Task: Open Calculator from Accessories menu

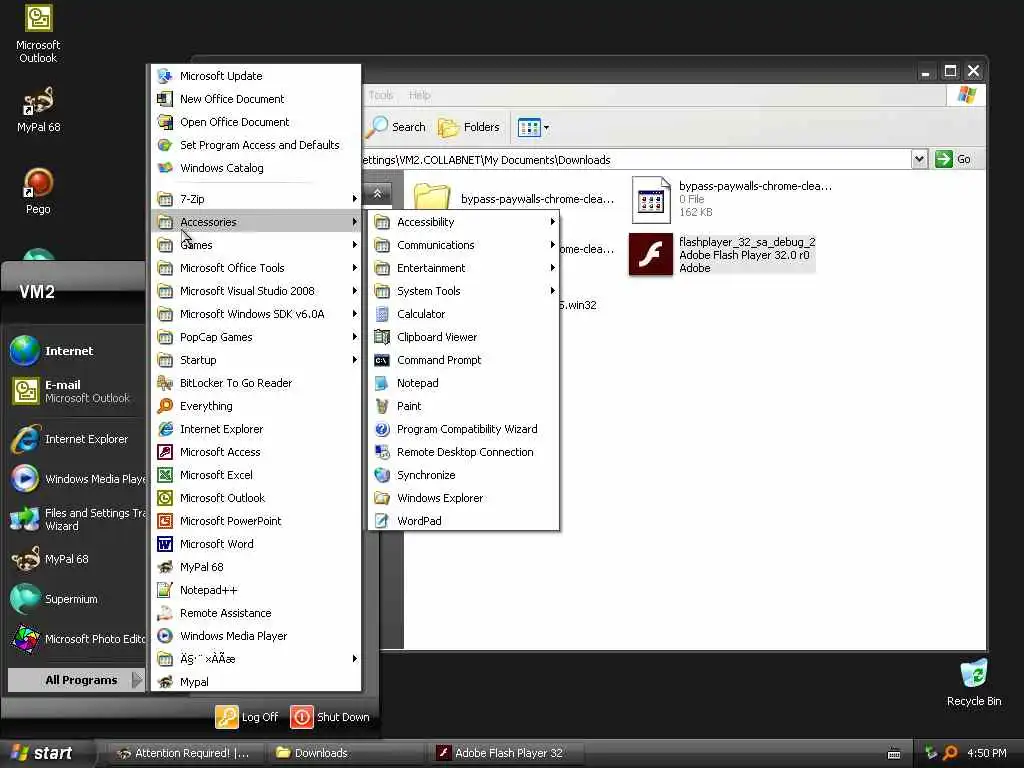Action: [x=464, y=314]
